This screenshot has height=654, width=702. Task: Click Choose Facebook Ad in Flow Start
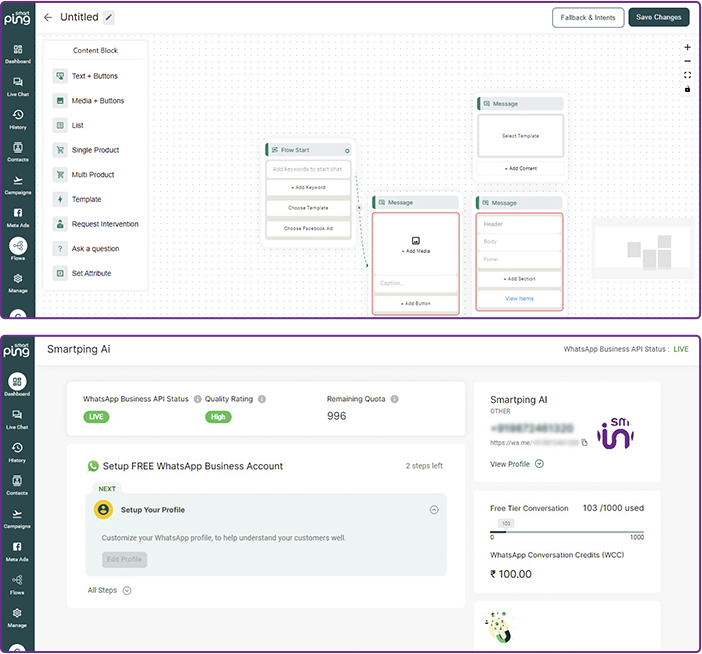tap(308, 228)
